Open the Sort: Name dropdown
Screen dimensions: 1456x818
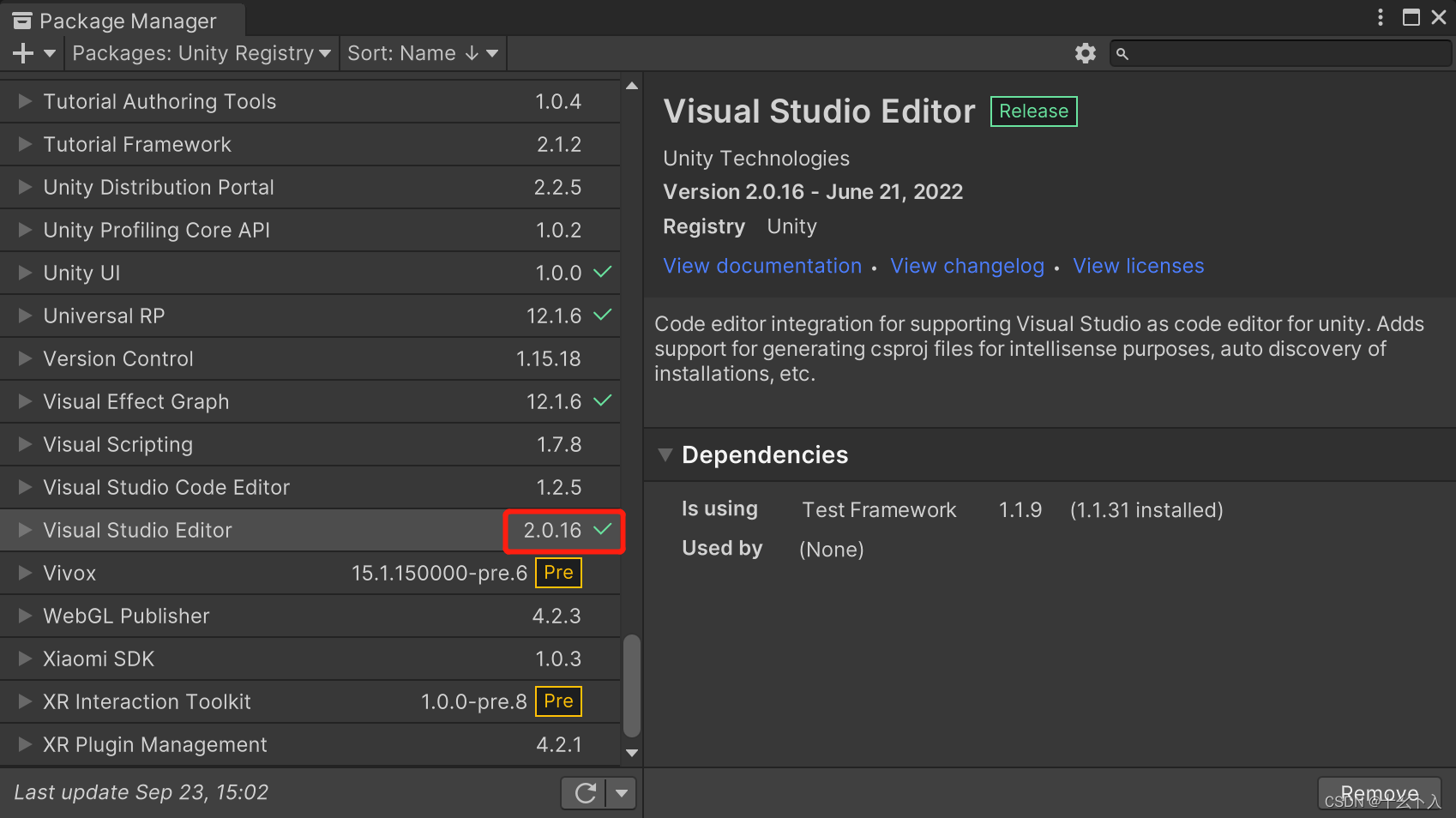[422, 52]
